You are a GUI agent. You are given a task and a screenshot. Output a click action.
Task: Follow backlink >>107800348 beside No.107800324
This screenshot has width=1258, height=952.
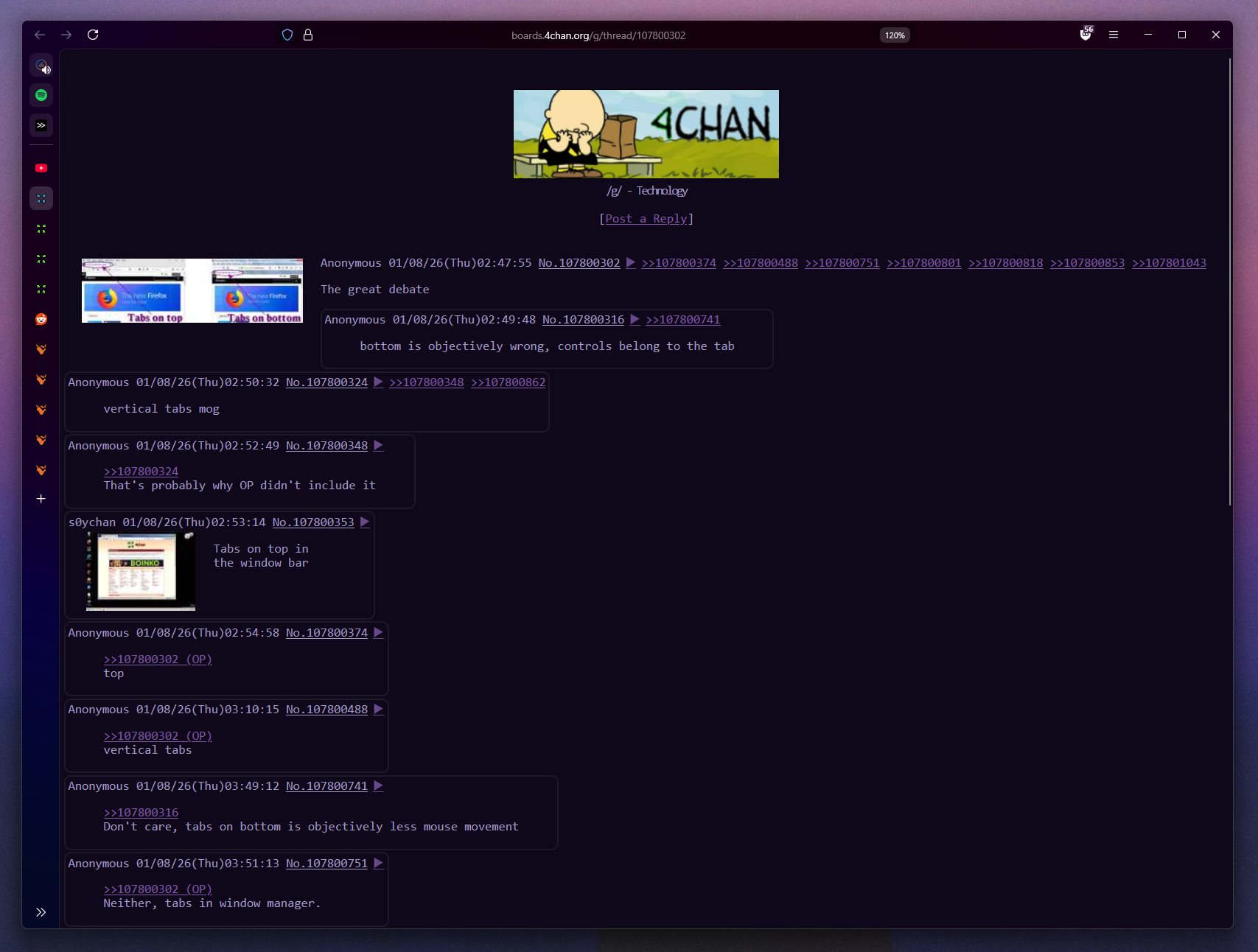427,382
